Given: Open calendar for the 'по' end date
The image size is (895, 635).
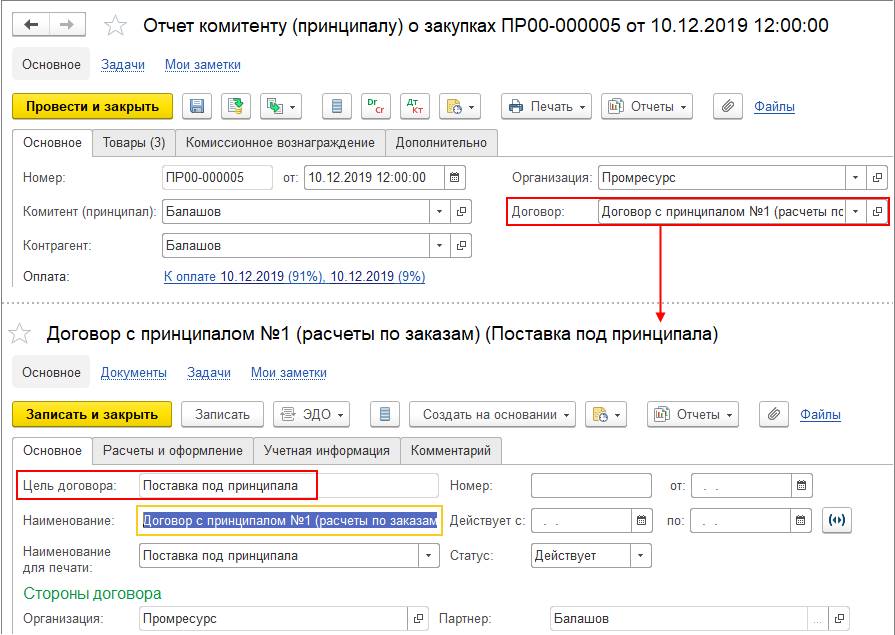Looking at the screenshot, I should (801, 520).
